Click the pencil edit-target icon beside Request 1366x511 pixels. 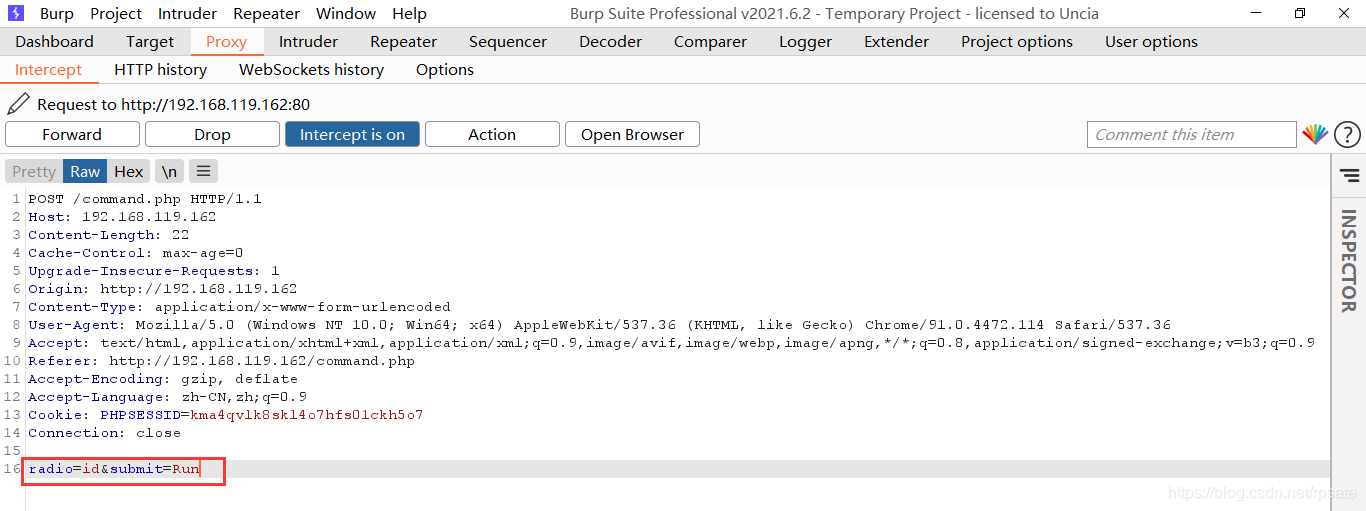pos(18,103)
